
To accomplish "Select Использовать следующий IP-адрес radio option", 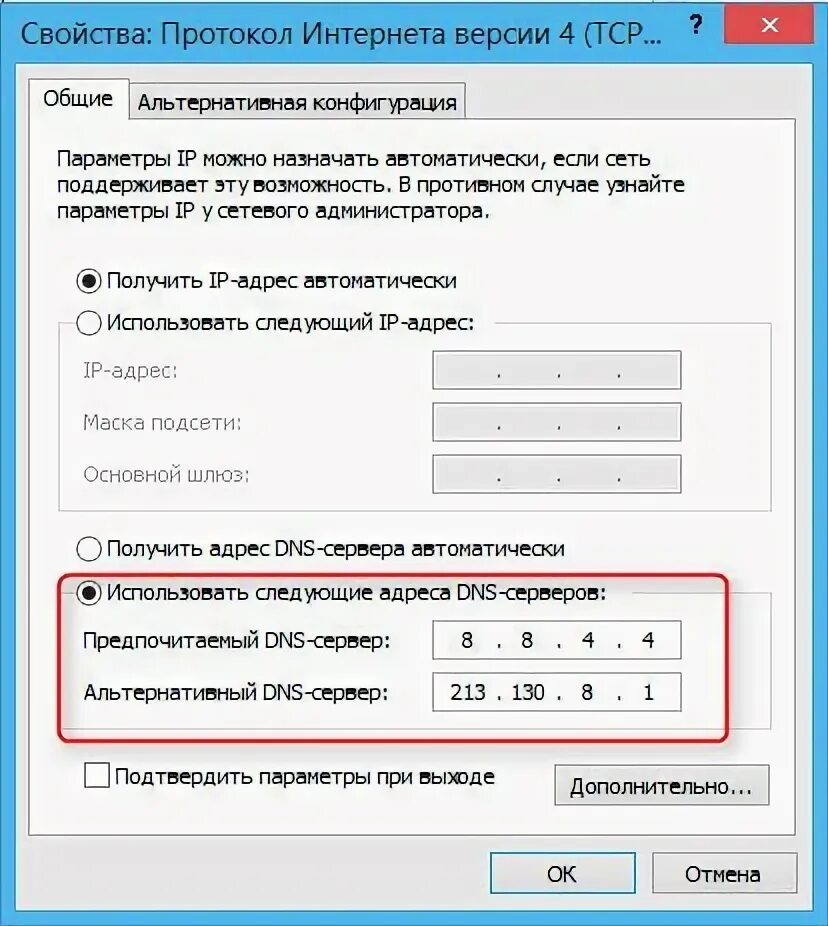I will (89, 323).
